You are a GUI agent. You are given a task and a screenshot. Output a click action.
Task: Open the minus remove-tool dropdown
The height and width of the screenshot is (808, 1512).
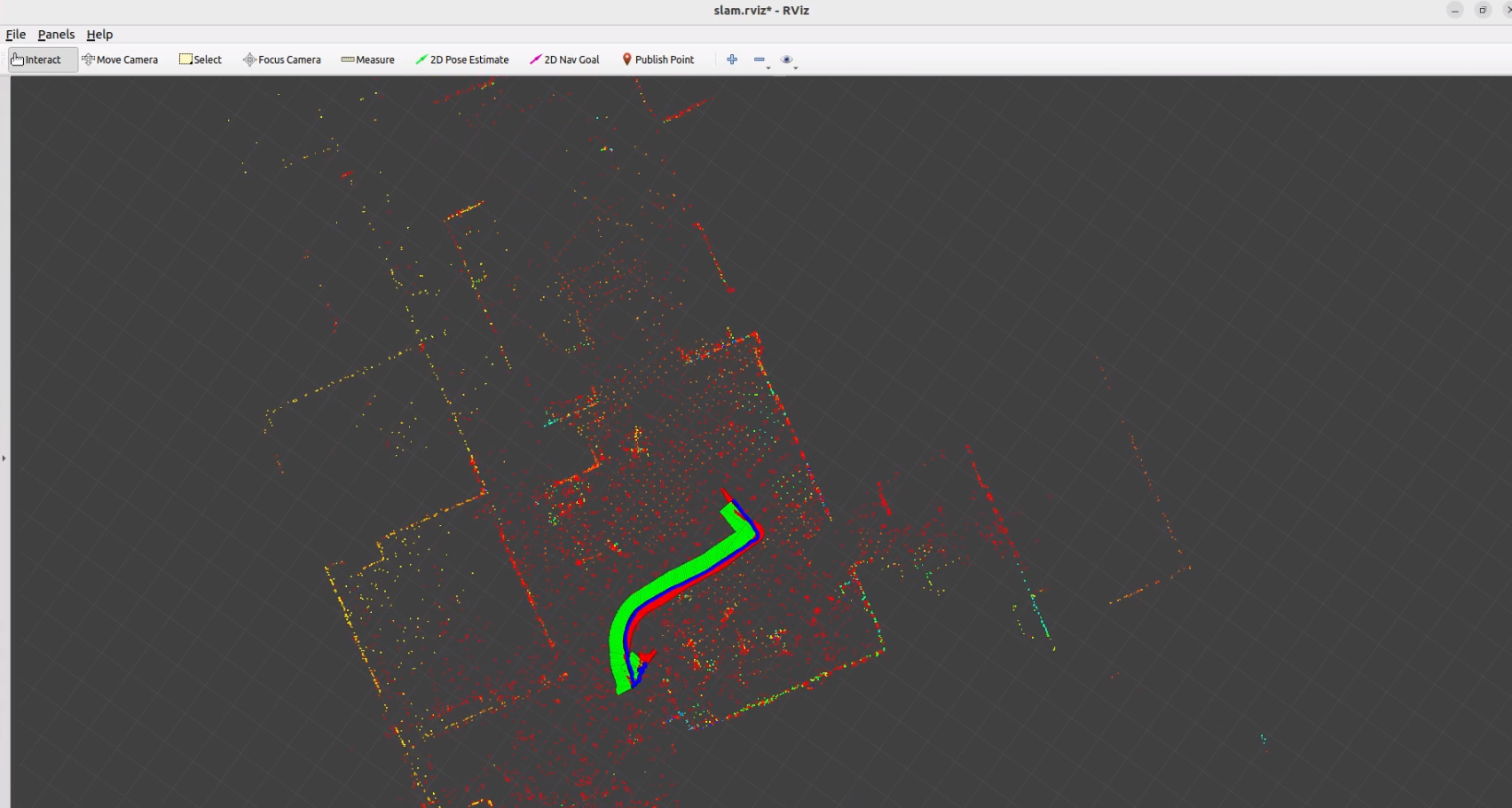click(x=760, y=60)
